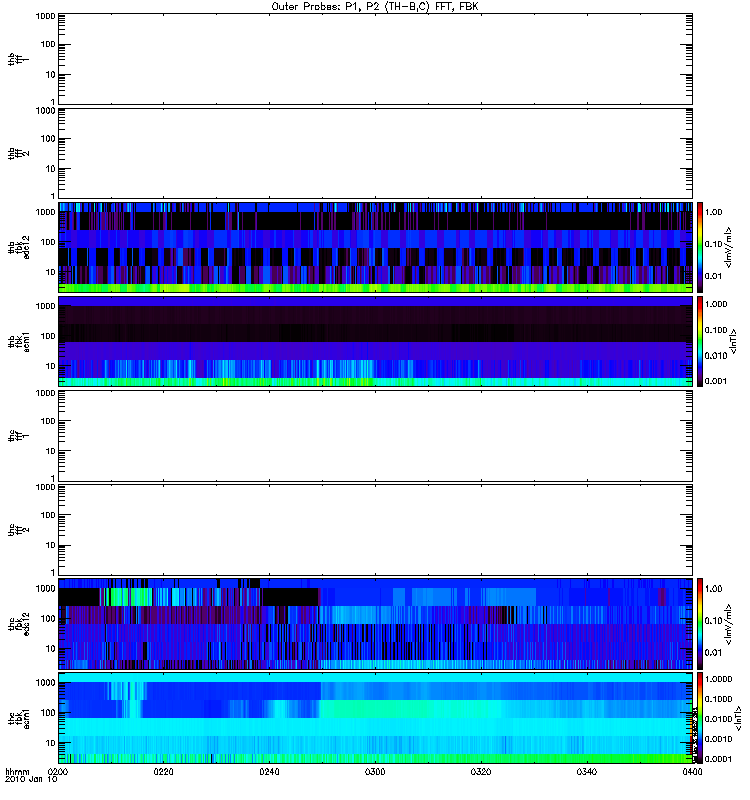
Task: Click the '100' y-axis label of thc fbk scm1 panel
Action: [x=48, y=713]
